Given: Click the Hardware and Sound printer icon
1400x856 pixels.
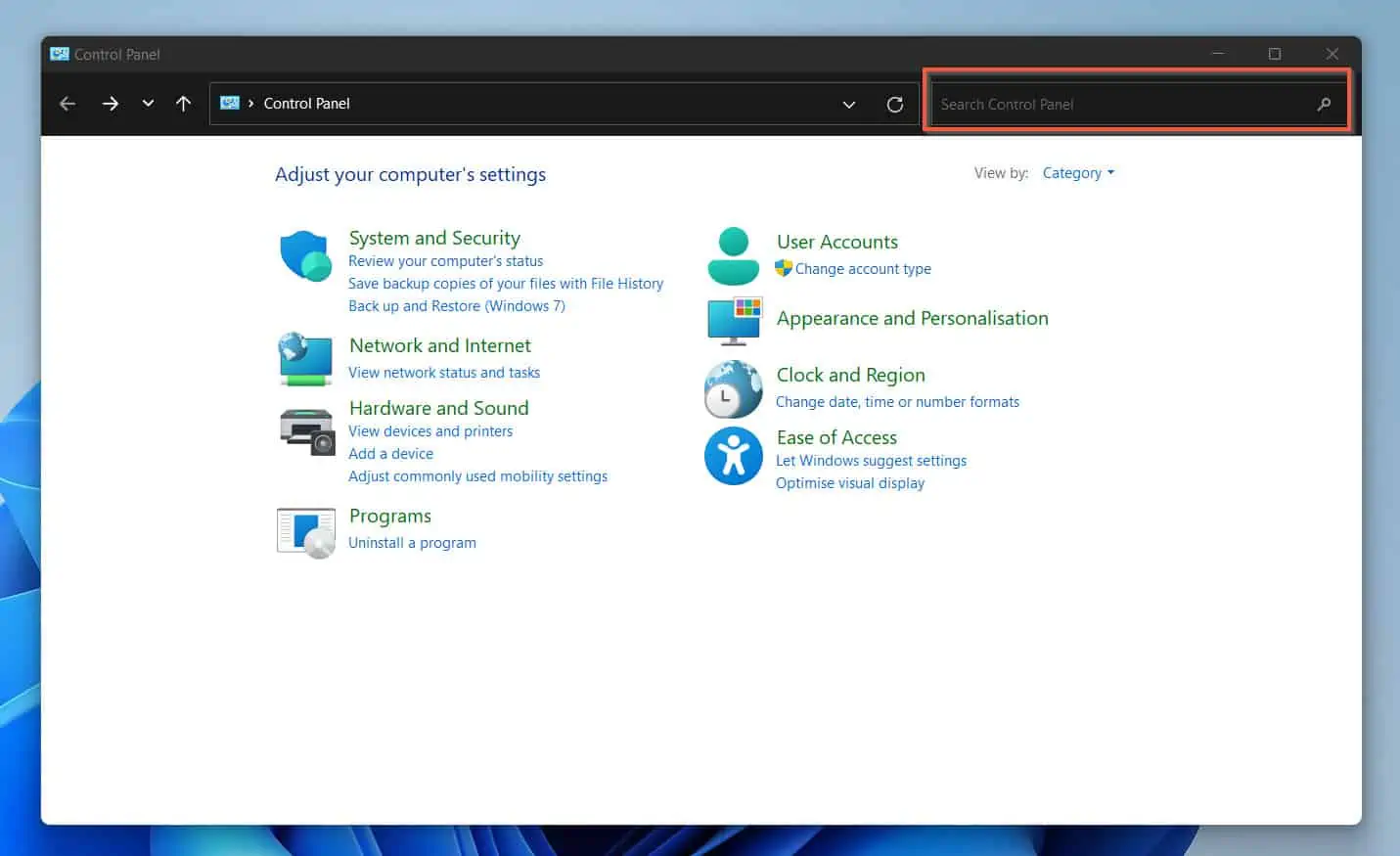Looking at the screenshot, I should (x=306, y=431).
